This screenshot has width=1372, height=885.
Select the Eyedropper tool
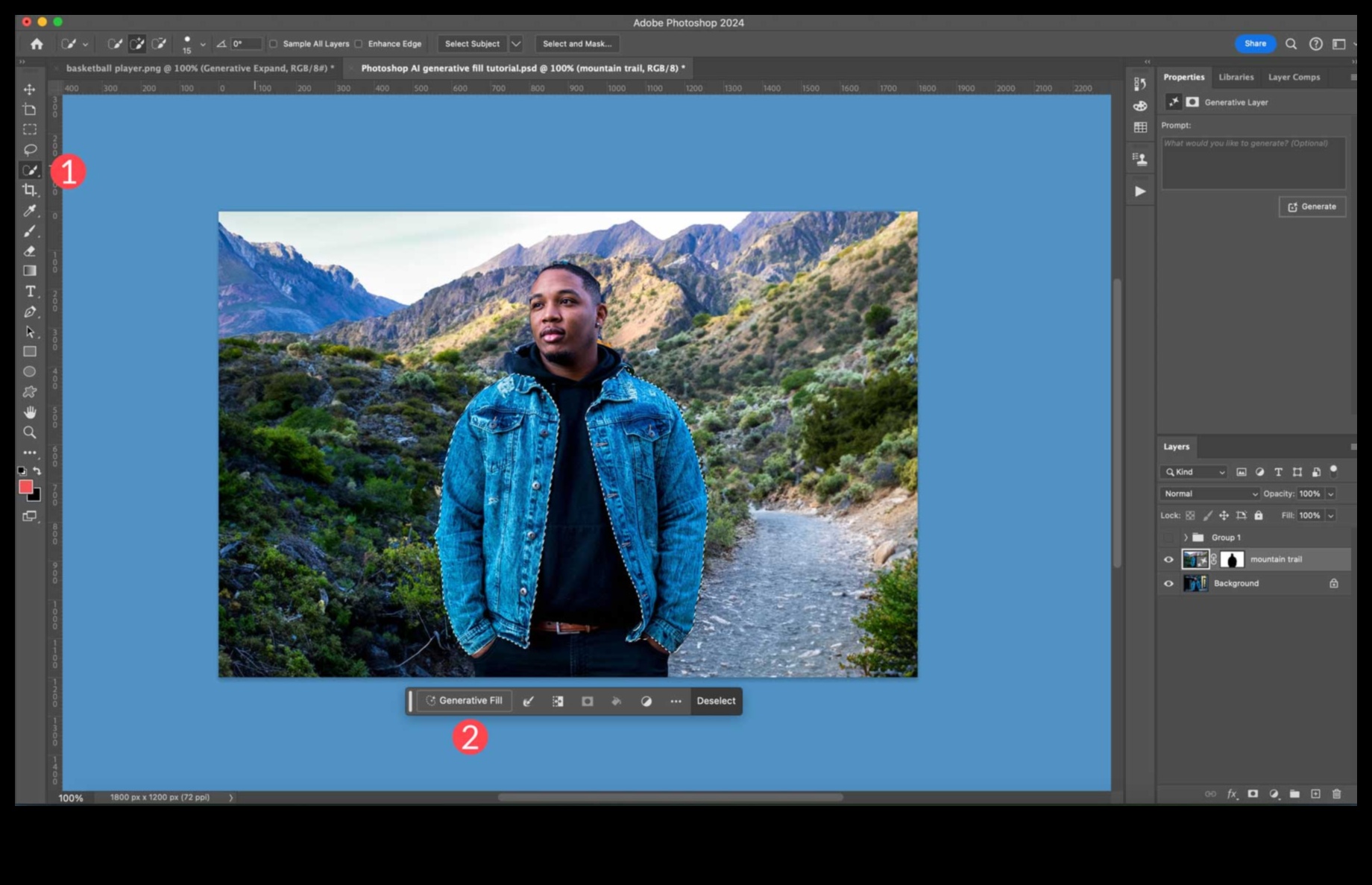30,211
